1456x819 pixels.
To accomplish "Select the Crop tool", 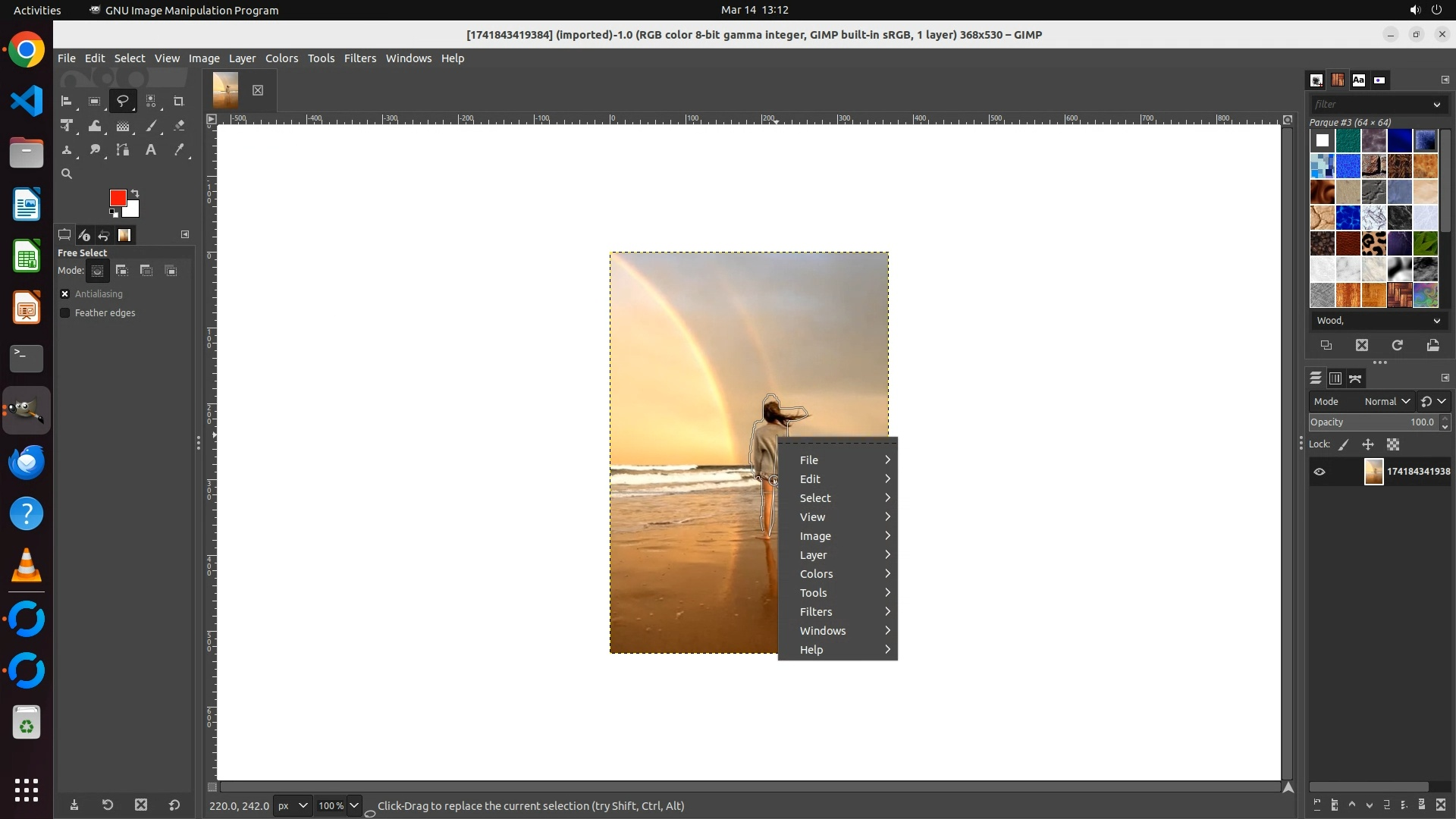I will (x=179, y=101).
